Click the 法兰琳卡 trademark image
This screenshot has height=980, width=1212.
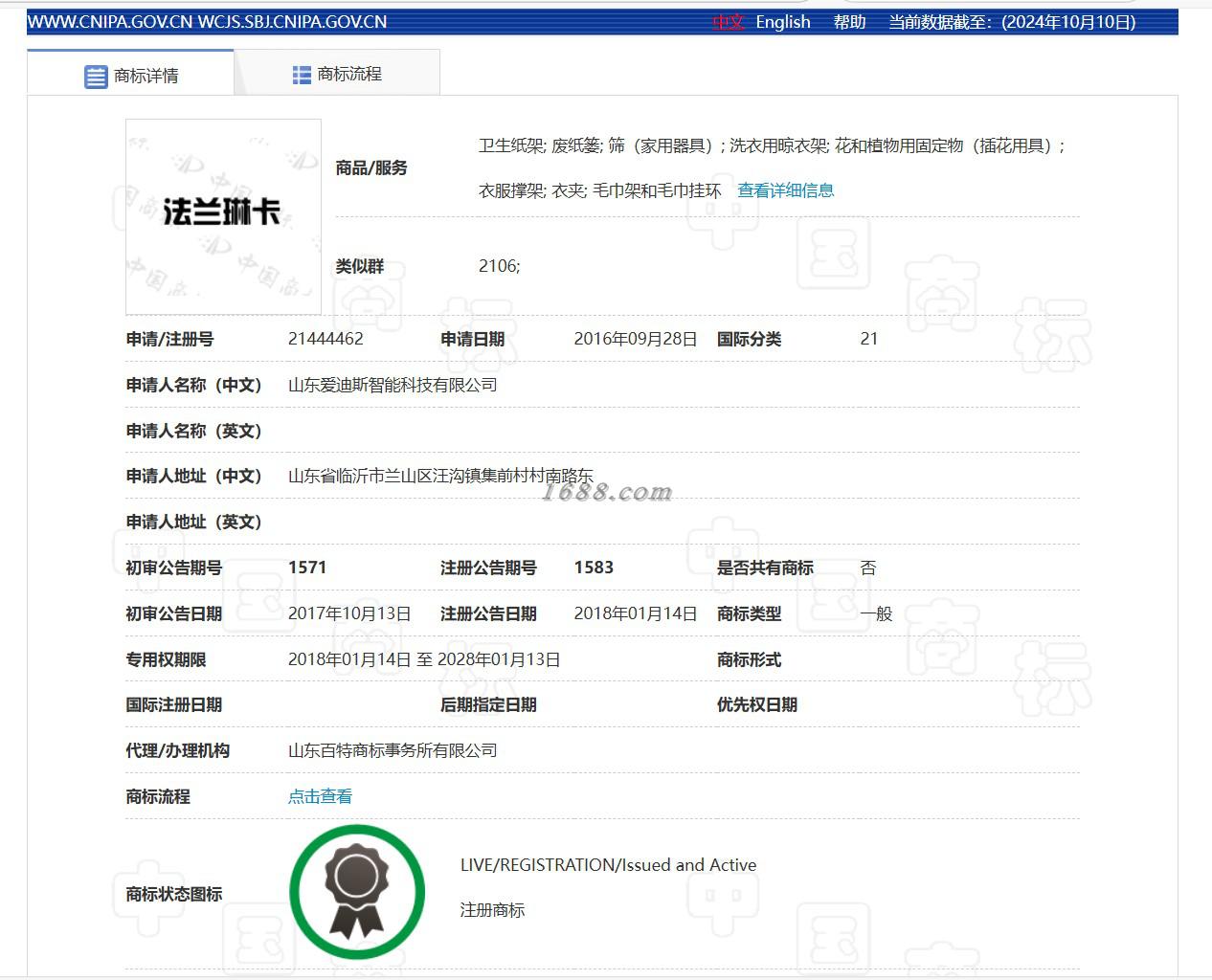[x=223, y=217]
